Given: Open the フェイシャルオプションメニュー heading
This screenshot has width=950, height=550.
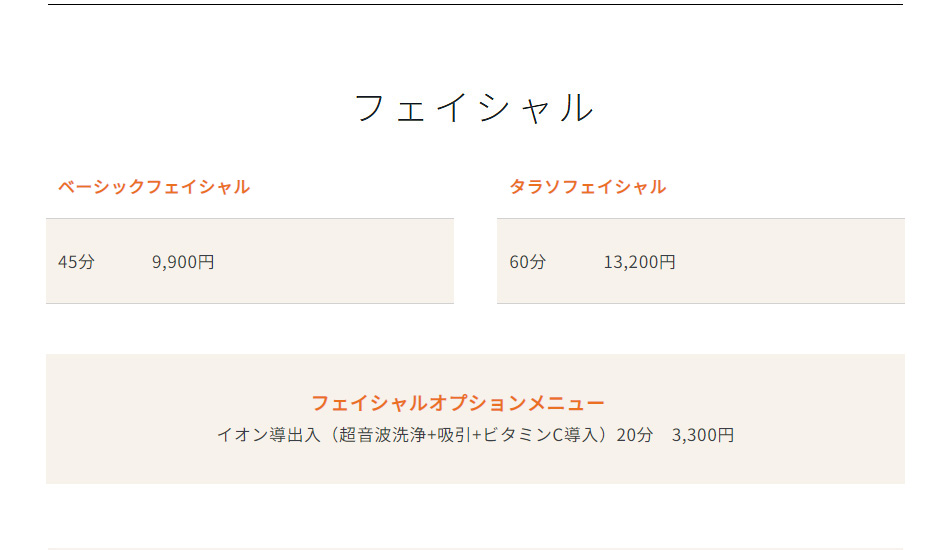Looking at the screenshot, I should coord(458,403).
